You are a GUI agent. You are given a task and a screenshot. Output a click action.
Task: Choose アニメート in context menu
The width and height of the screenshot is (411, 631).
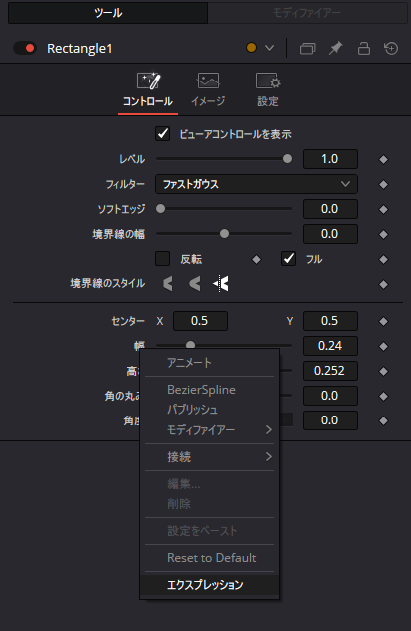point(209,363)
